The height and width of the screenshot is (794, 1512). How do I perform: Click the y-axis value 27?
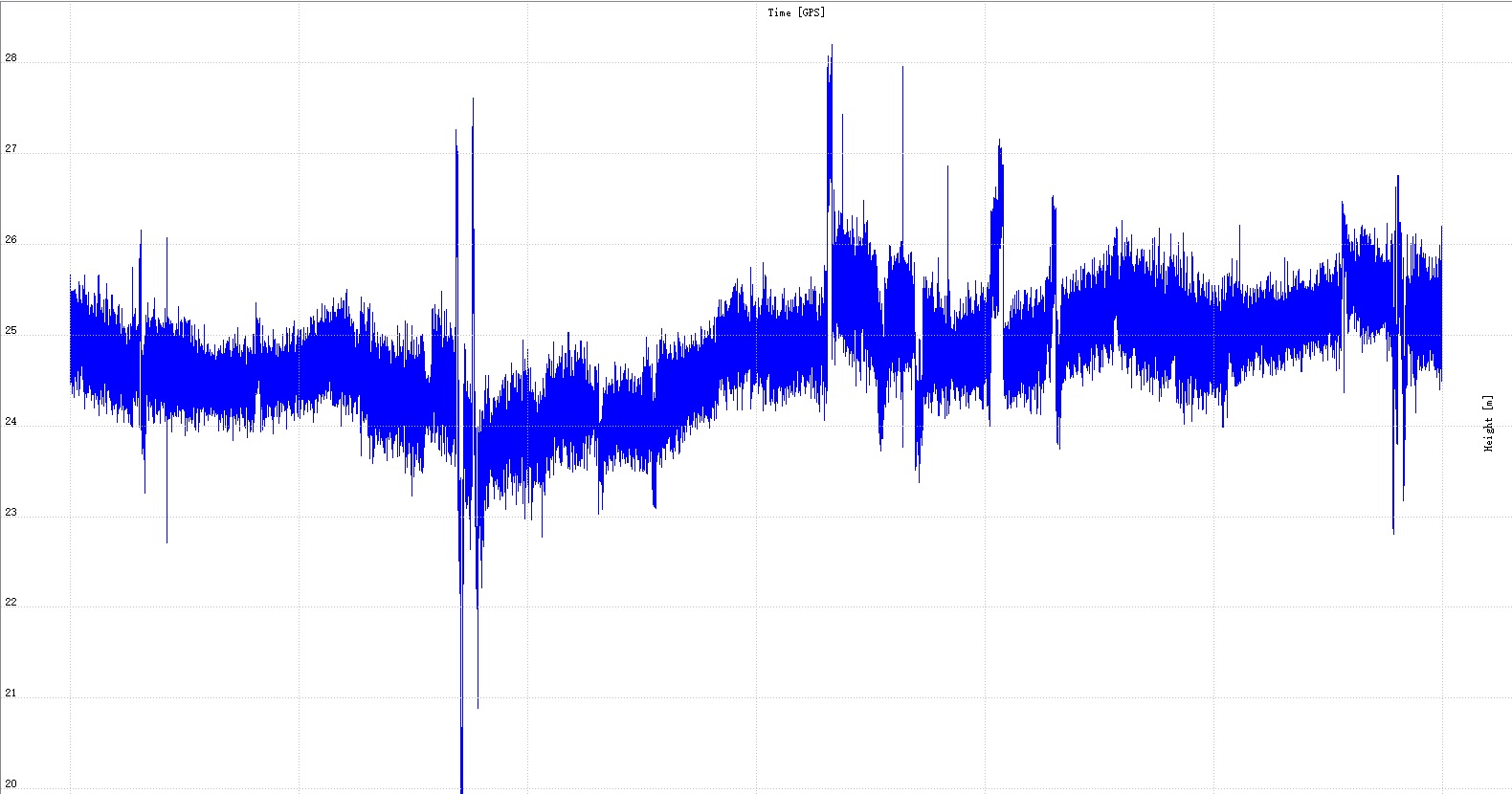click(11, 149)
